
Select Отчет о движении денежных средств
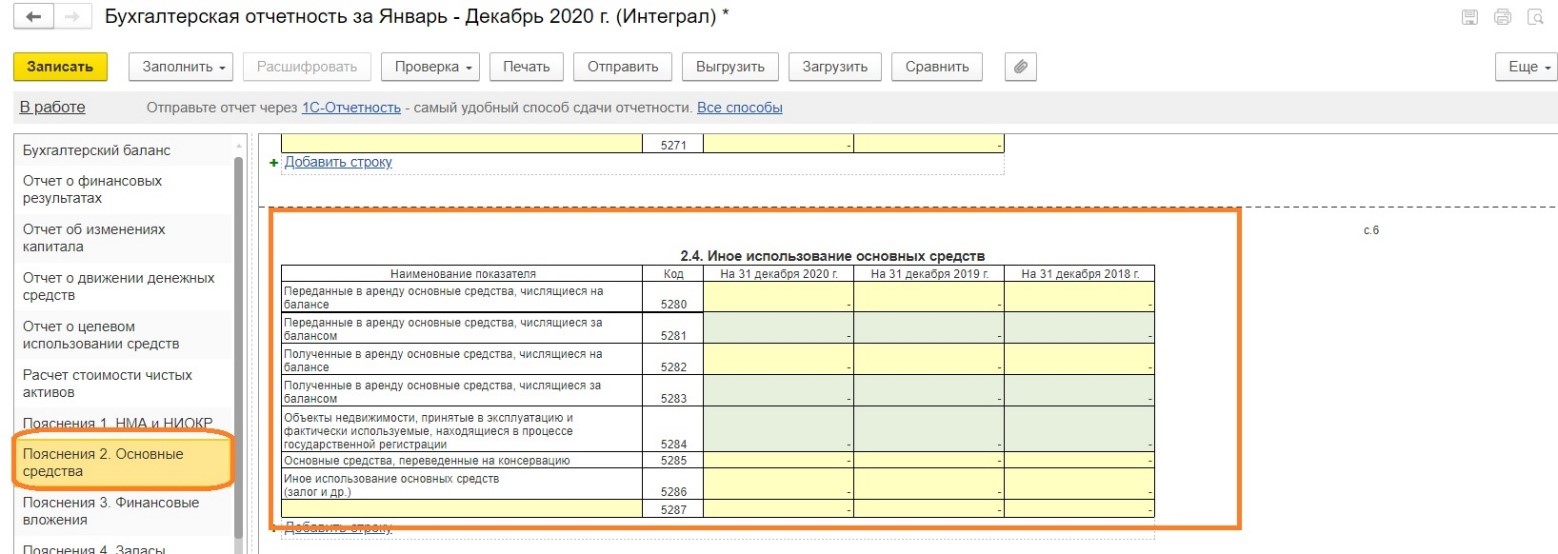[124, 286]
